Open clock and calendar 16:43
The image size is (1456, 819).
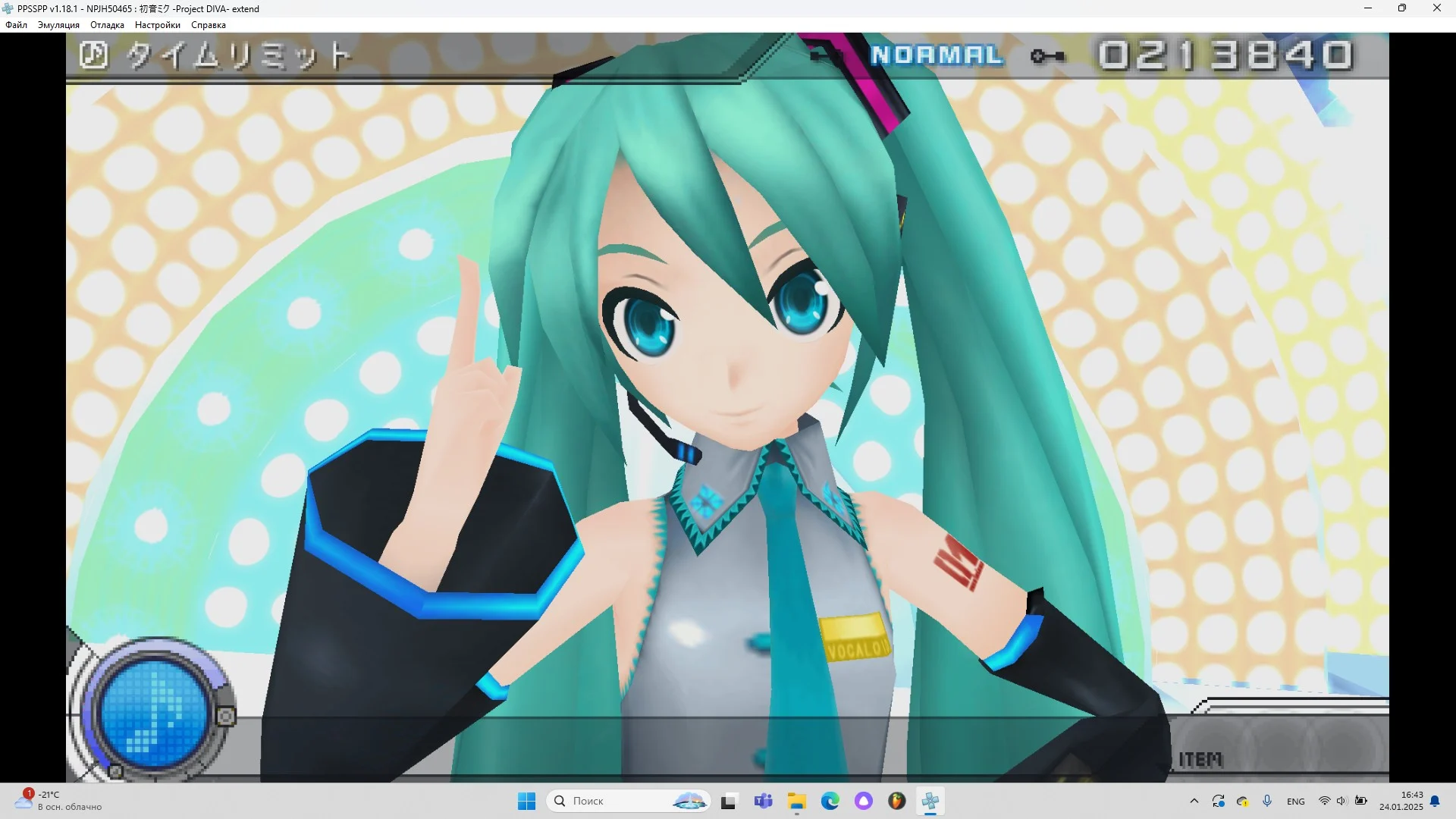(1401, 801)
